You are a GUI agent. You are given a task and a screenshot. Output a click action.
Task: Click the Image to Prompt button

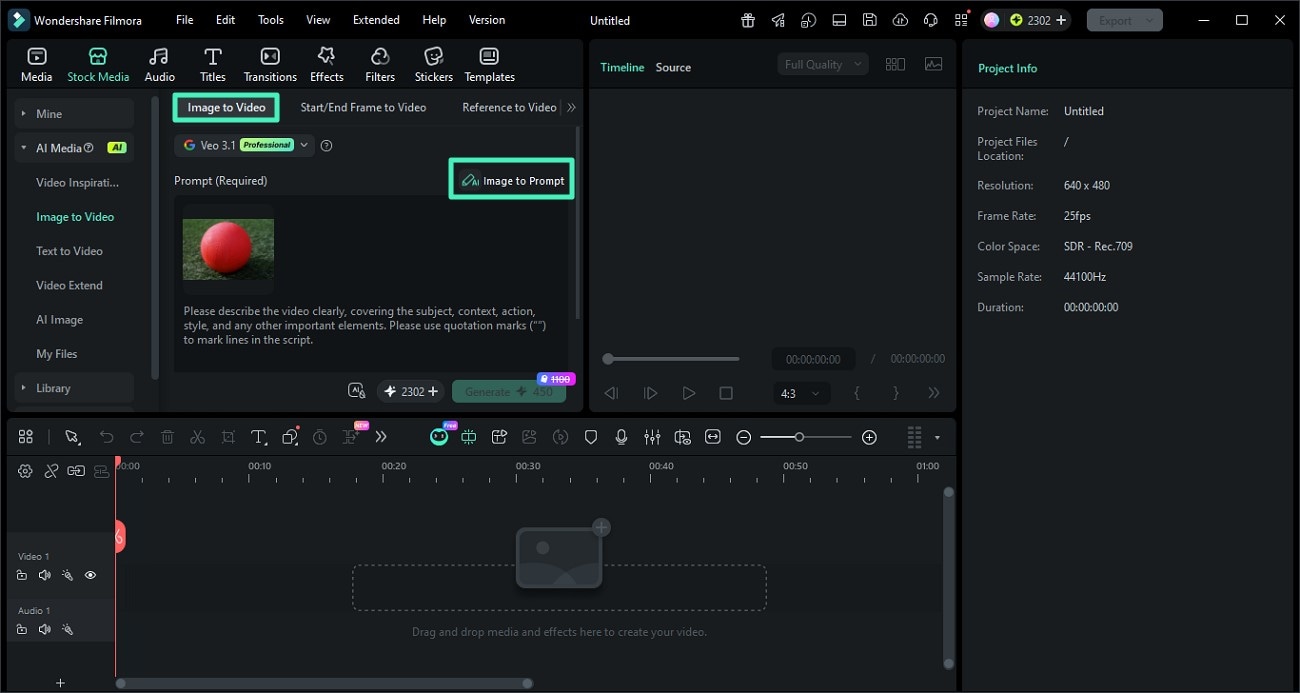pos(512,180)
